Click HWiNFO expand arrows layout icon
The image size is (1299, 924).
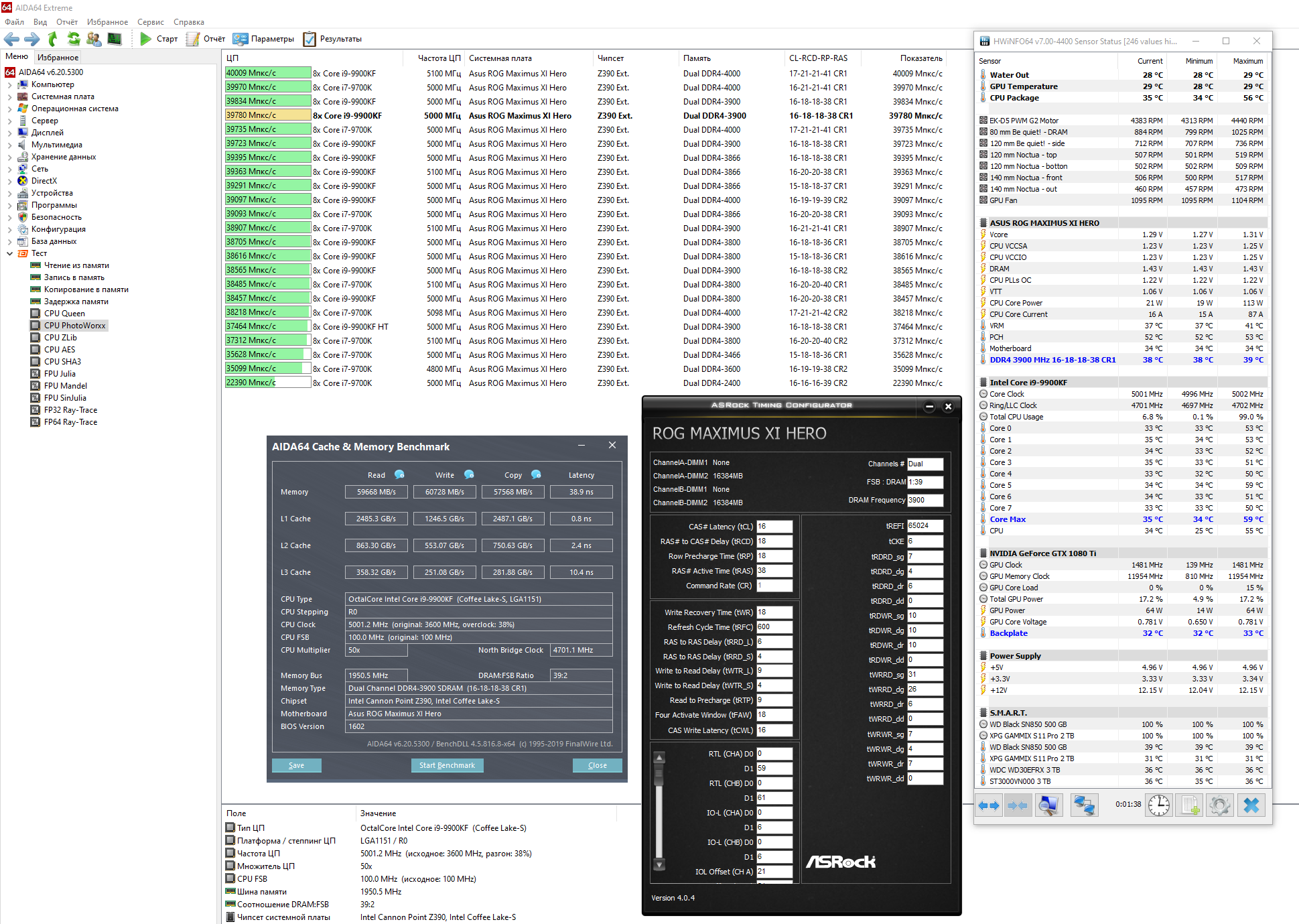(989, 805)
